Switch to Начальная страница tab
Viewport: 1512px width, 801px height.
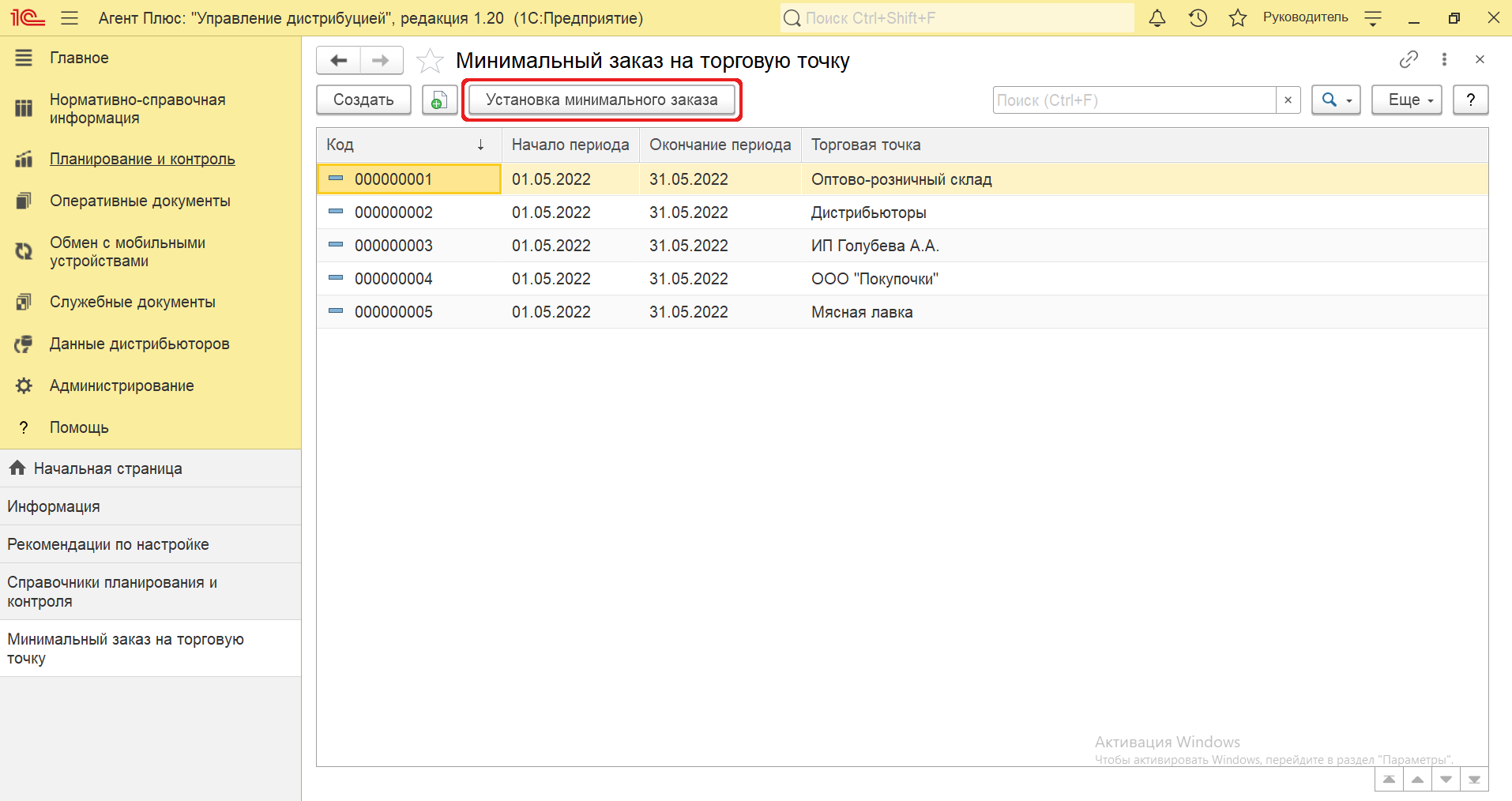tap(107, 468)
